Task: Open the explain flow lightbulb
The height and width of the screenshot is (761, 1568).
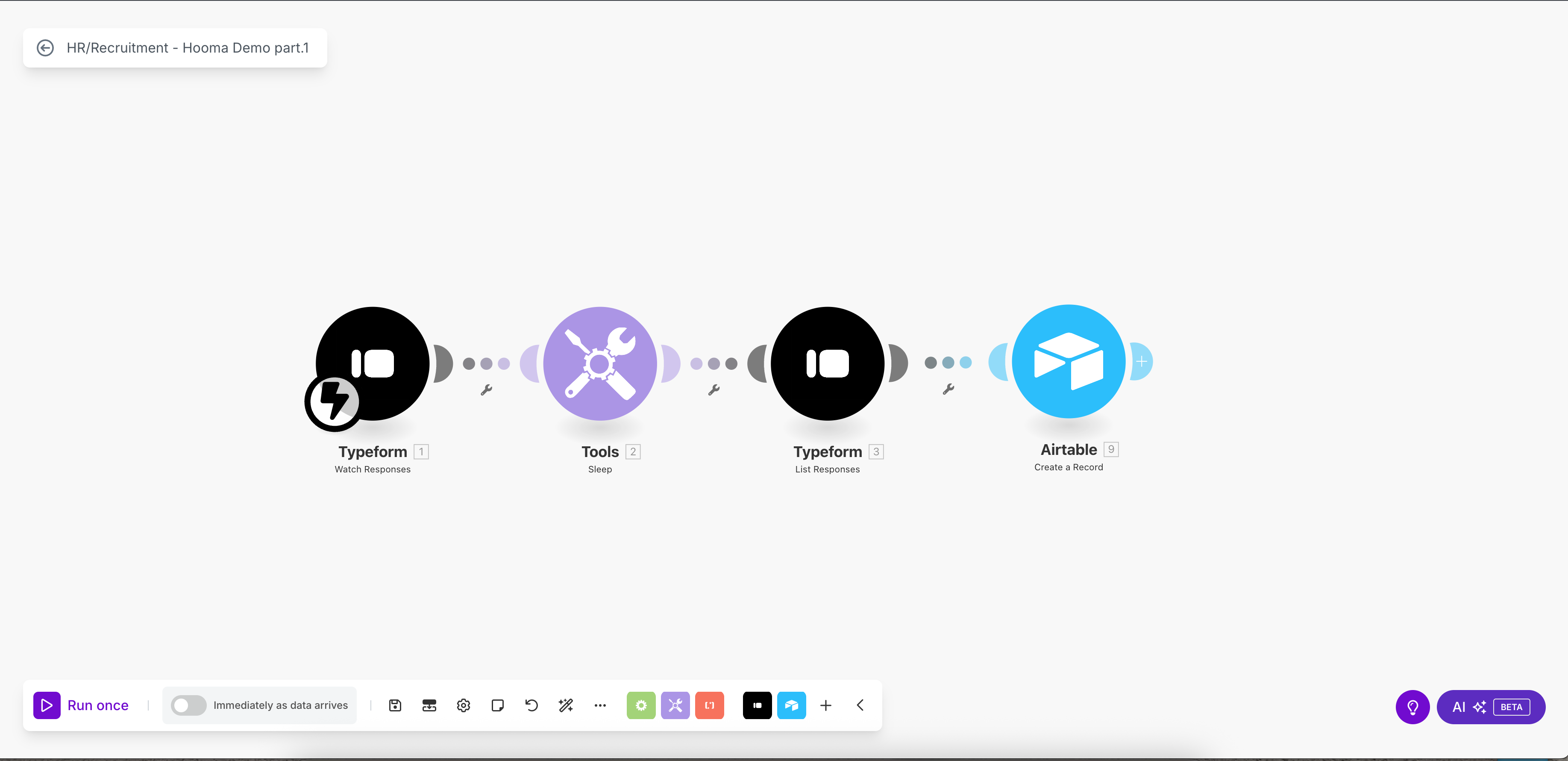Action: 1412,707
